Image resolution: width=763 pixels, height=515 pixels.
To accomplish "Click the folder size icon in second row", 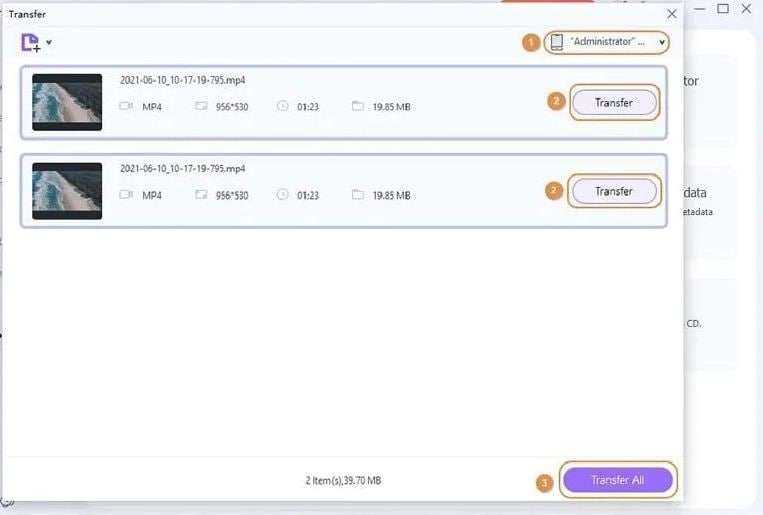I will coord(358,194).
